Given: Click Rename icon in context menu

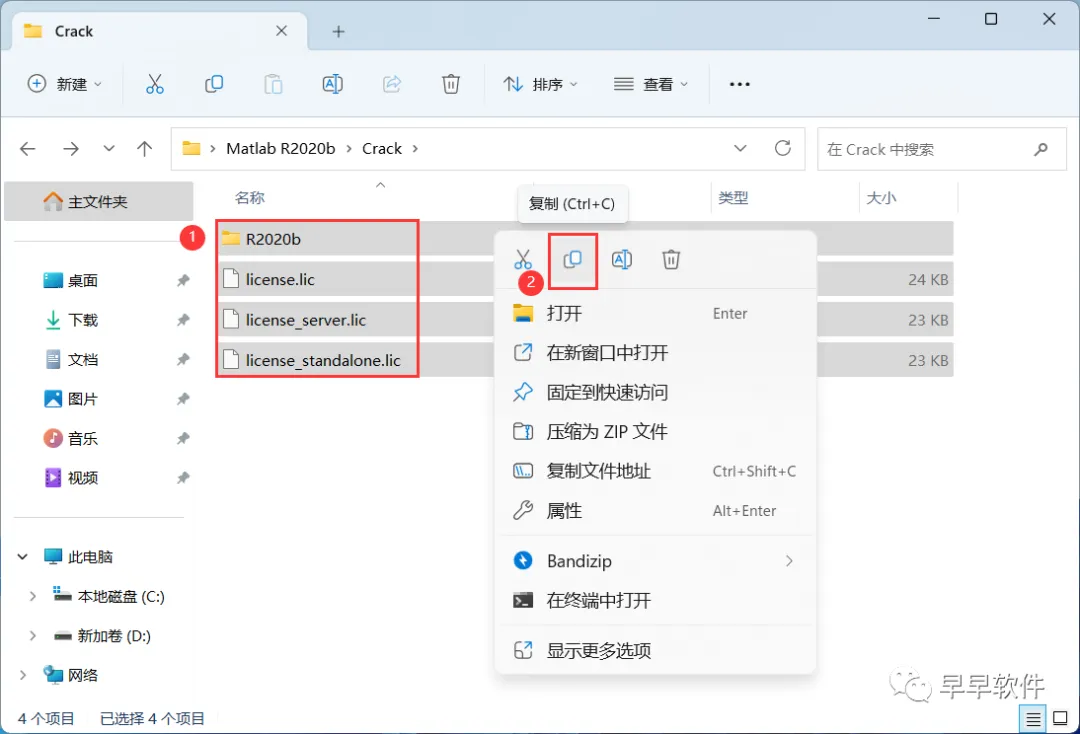Looking at the screenshot, I should pyautogui.click(x=622, y=260).
